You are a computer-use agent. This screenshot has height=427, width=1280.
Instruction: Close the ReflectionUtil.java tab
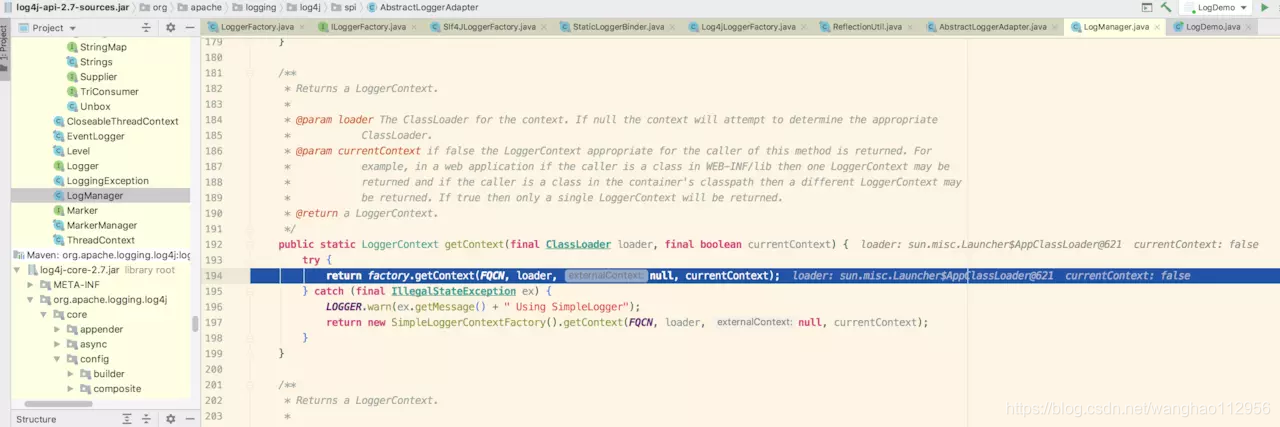tap(908, 27)
